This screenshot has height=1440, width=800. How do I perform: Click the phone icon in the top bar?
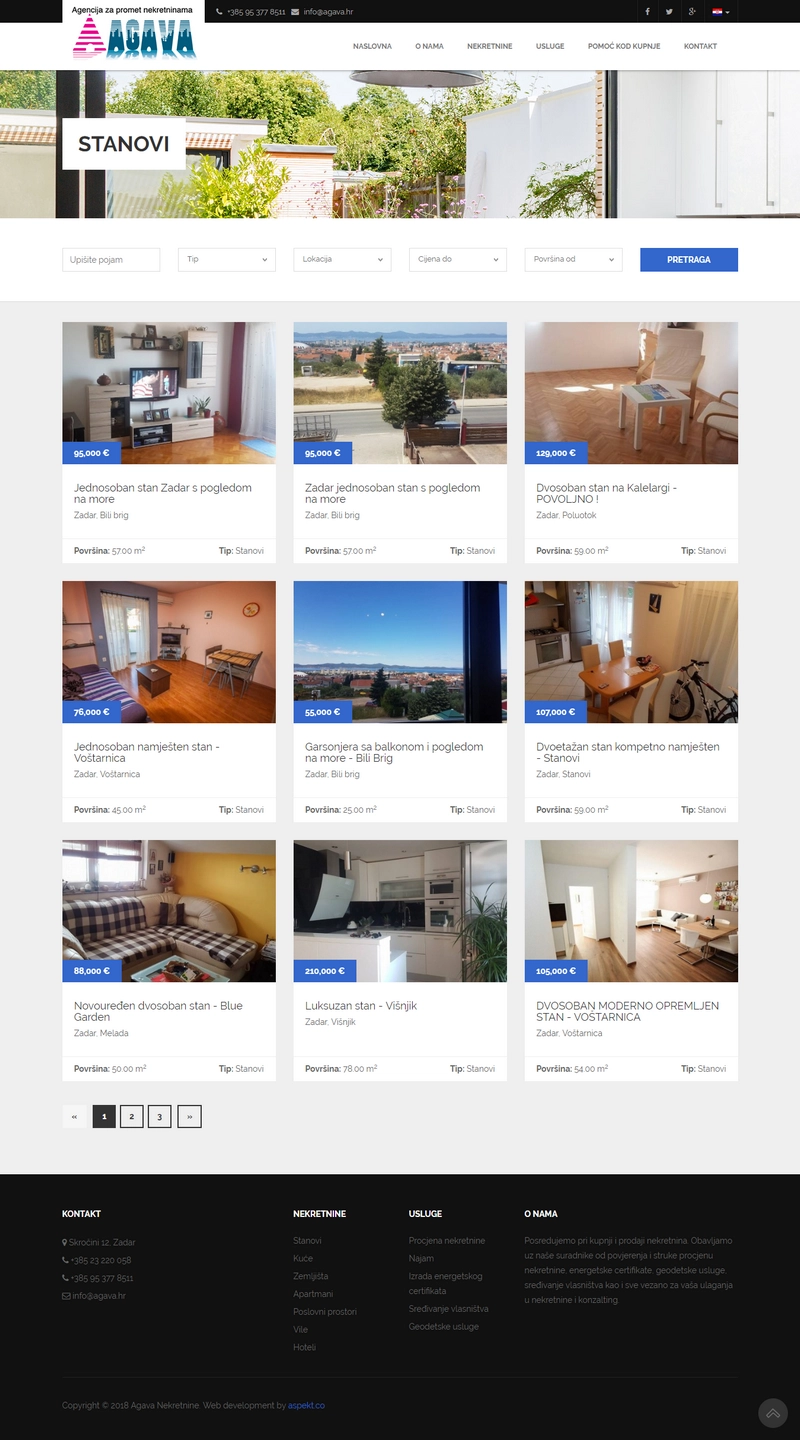[x=219, y=12]
